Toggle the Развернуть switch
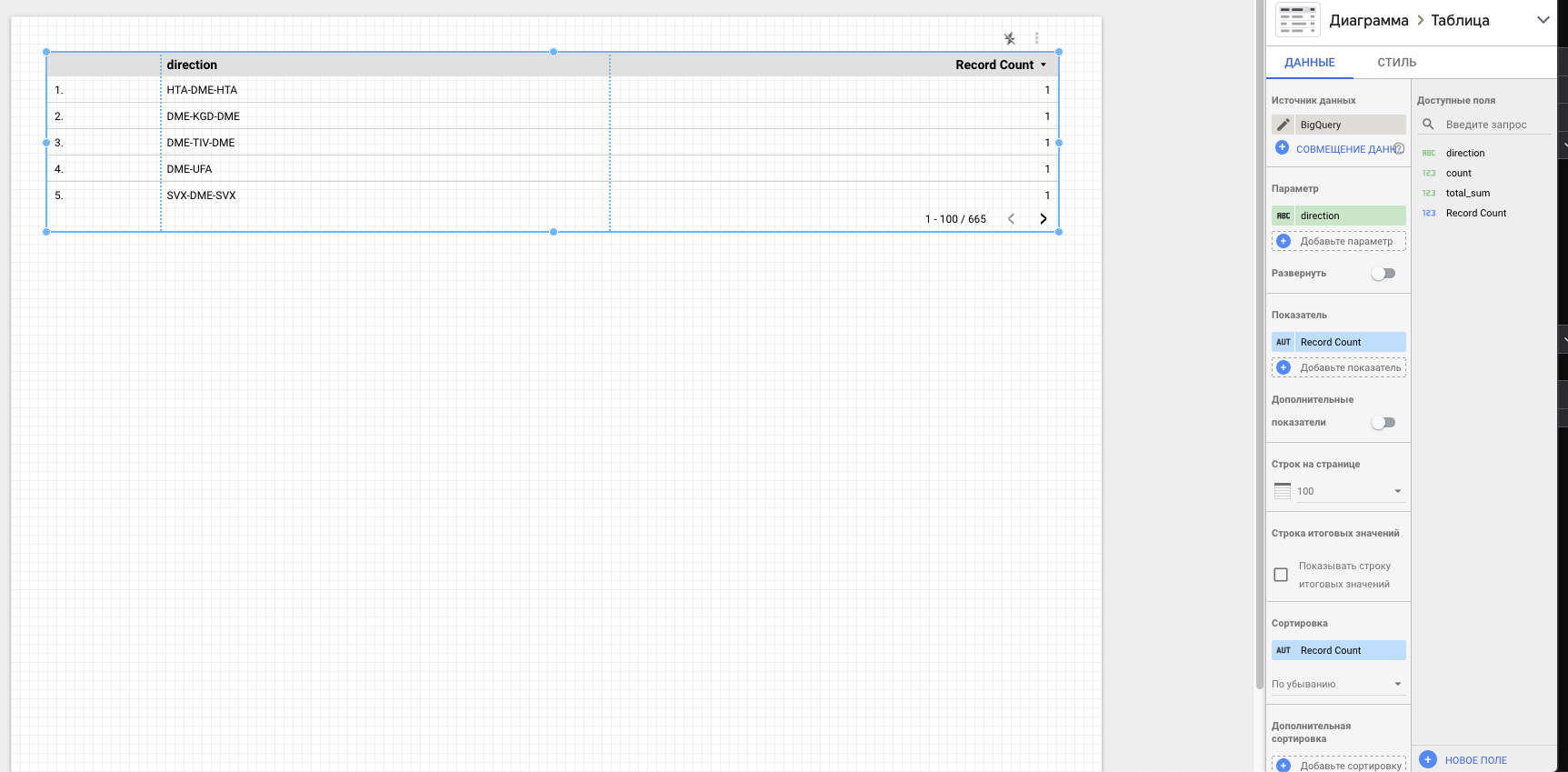The image size is (1568, 772). point(1383,274)
